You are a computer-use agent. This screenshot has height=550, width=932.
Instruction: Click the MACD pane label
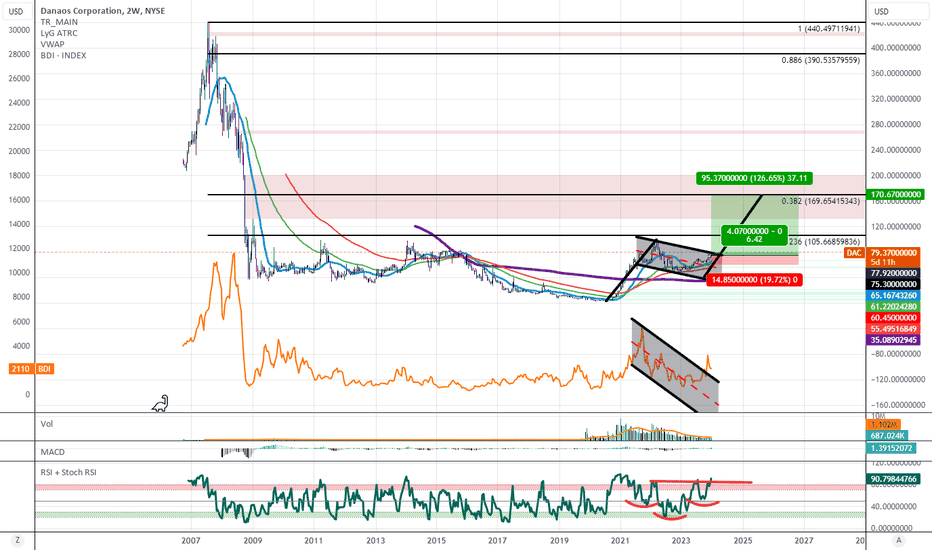pyautogui.click(x=52, y=452)
